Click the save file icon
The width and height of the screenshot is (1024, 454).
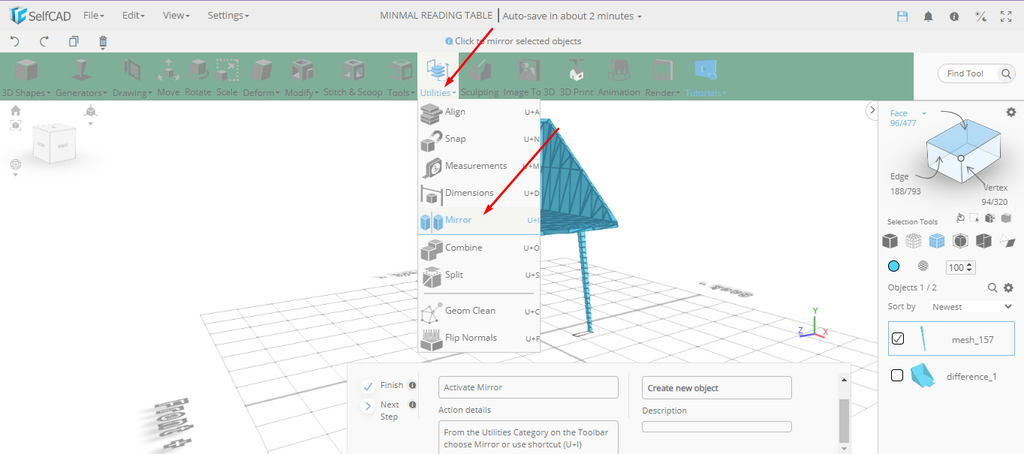903,17
